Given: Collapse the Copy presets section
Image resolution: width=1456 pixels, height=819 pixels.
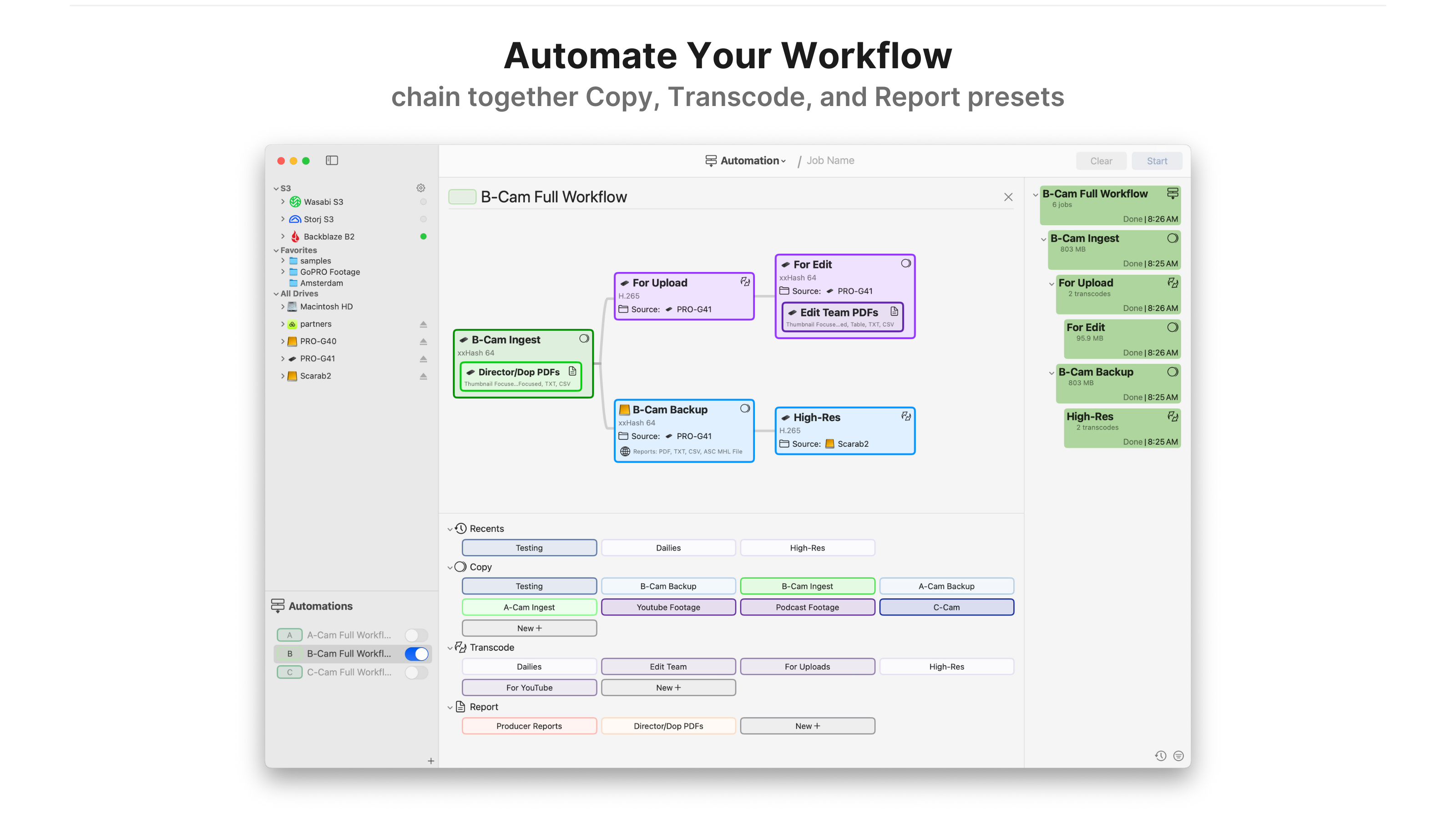Looking at the screenshot, I should (450, 567).
